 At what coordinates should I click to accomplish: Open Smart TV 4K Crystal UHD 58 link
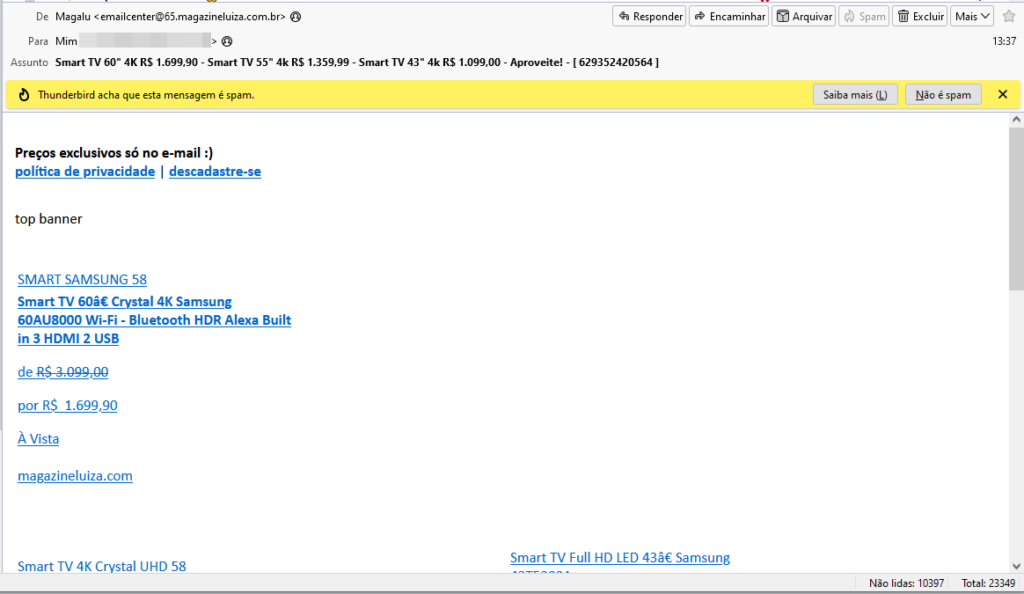coord(102,565)
